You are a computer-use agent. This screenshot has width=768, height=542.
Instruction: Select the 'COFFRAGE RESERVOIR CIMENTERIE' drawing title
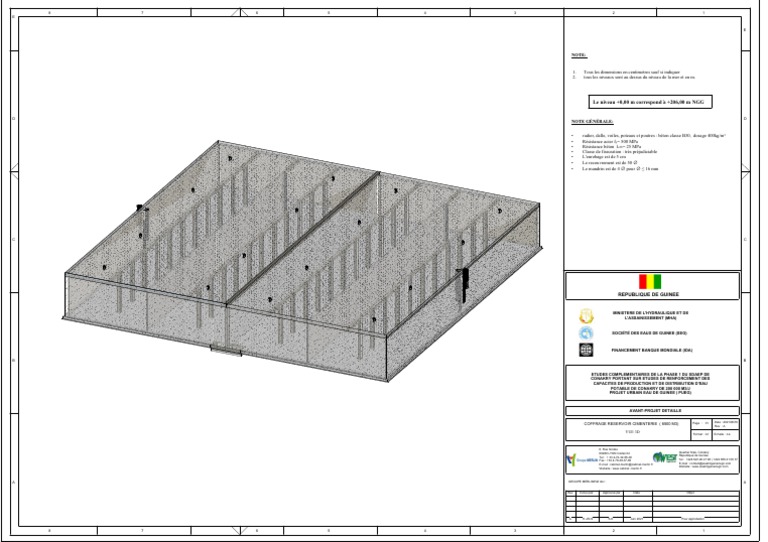(x=631, y=424)
